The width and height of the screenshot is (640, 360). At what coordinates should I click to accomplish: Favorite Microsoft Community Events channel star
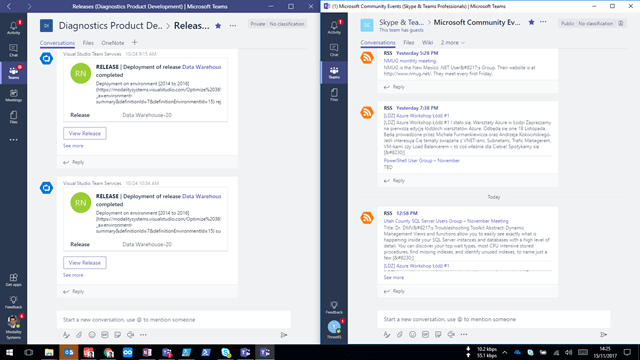531,22
